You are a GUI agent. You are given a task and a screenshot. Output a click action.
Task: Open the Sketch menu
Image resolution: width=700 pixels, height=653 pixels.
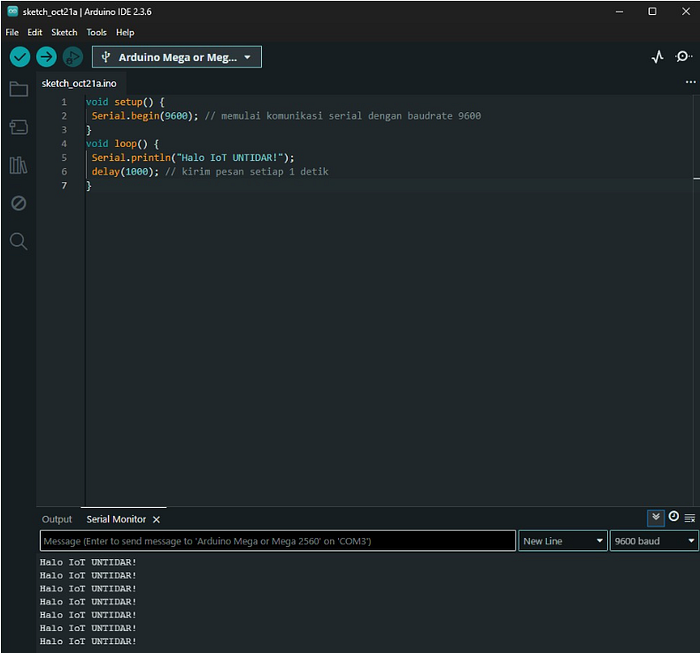64,33
